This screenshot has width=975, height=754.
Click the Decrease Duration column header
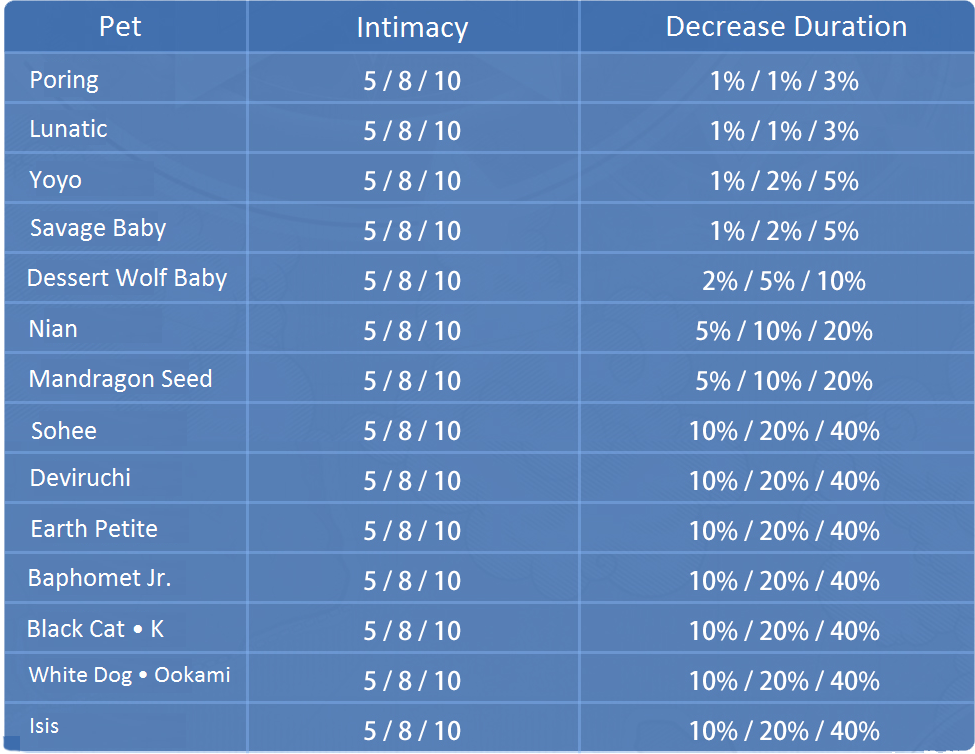pyautogui.click(x=786, y=27)
